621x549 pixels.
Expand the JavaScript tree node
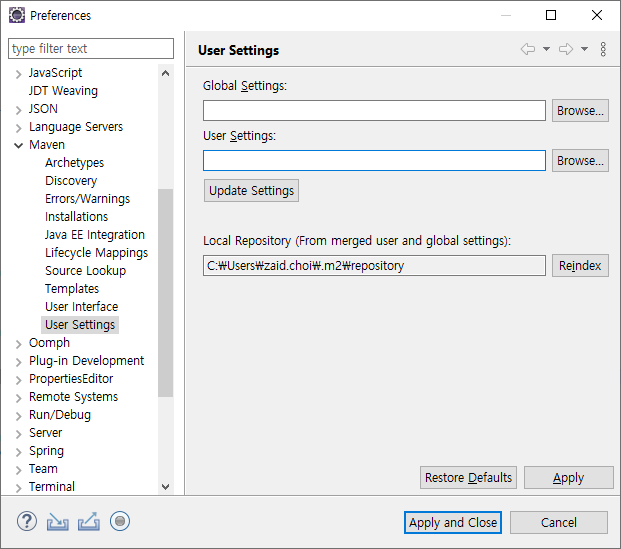coord(18,74)
